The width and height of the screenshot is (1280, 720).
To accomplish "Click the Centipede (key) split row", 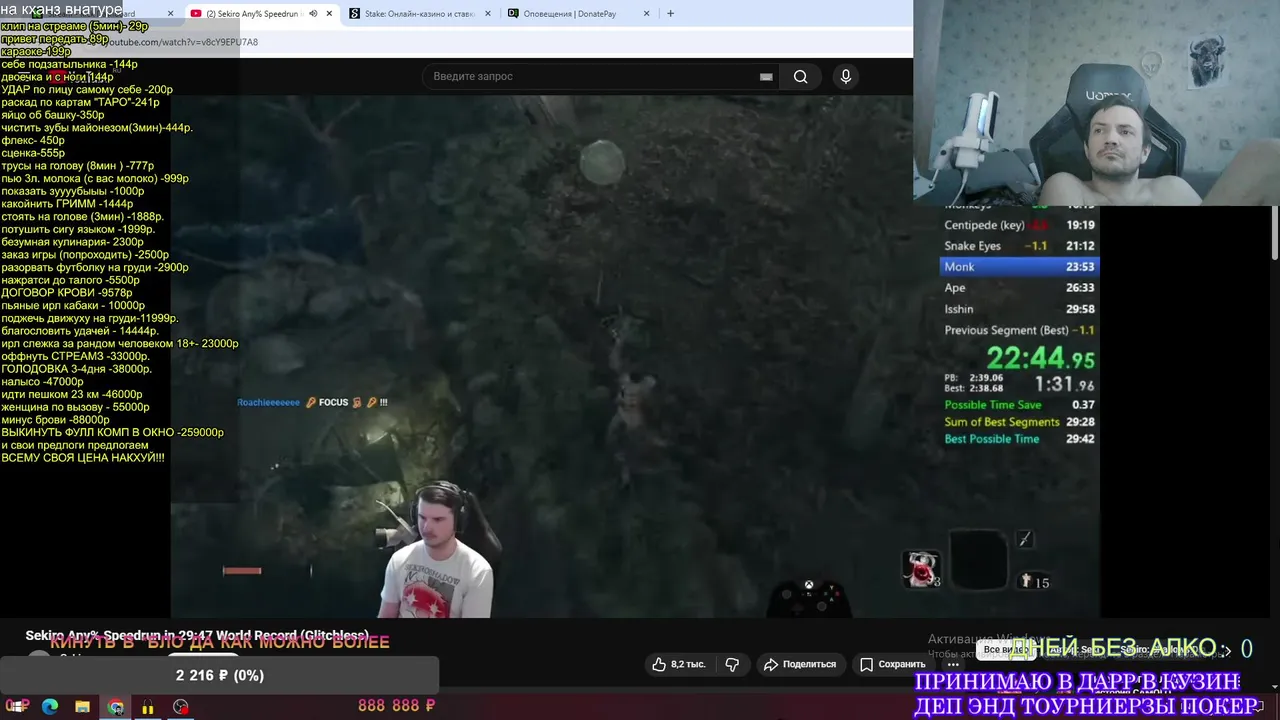I will (1019, 225).
